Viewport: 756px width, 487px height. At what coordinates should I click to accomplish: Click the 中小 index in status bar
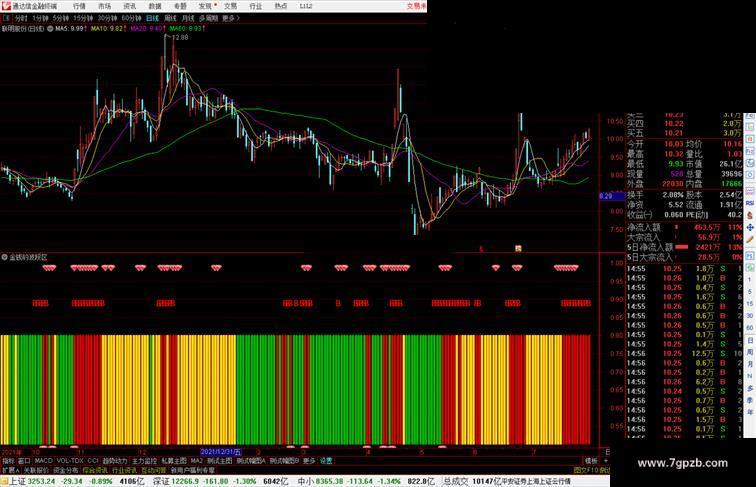(306, 481)
